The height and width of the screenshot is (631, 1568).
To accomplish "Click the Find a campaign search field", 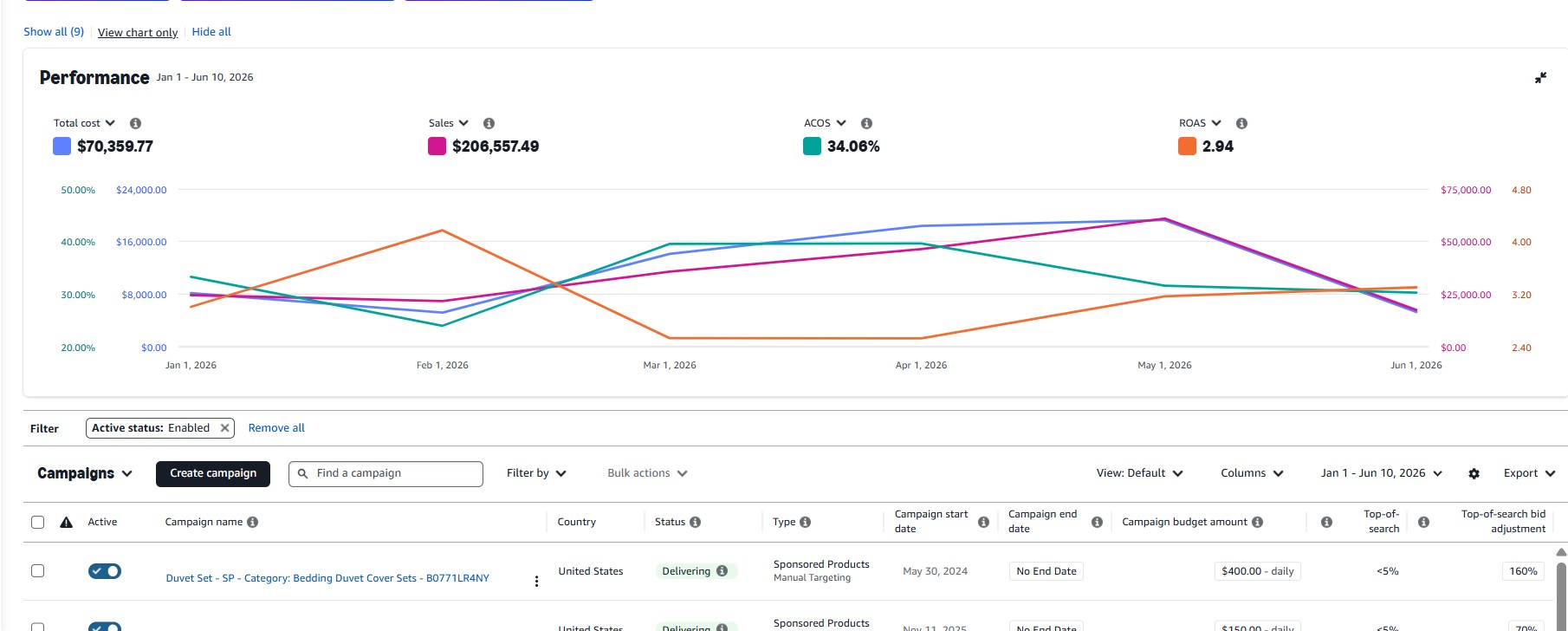I will pos(386,473).
